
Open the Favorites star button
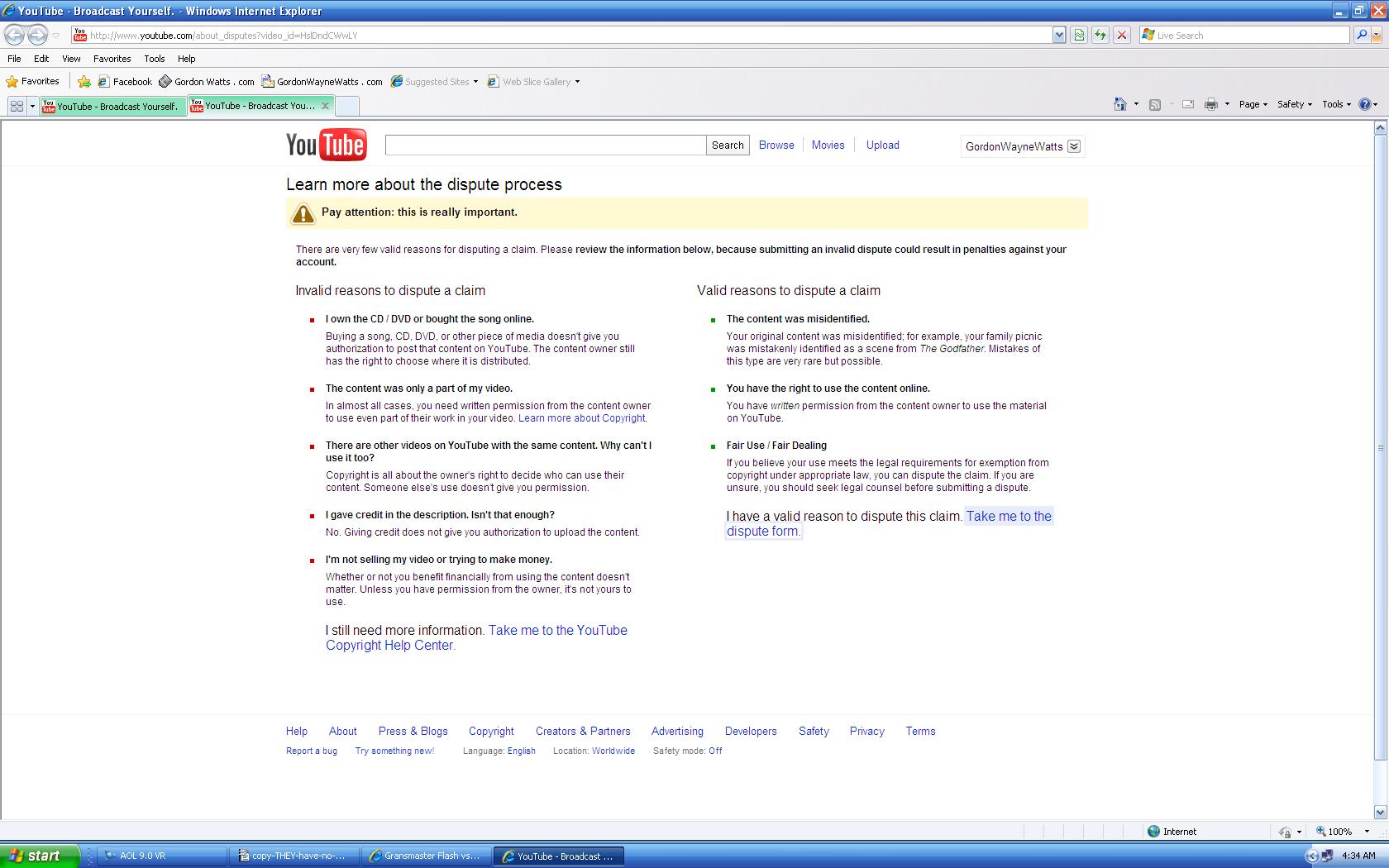pyautogui.click(x=33, y=81)
